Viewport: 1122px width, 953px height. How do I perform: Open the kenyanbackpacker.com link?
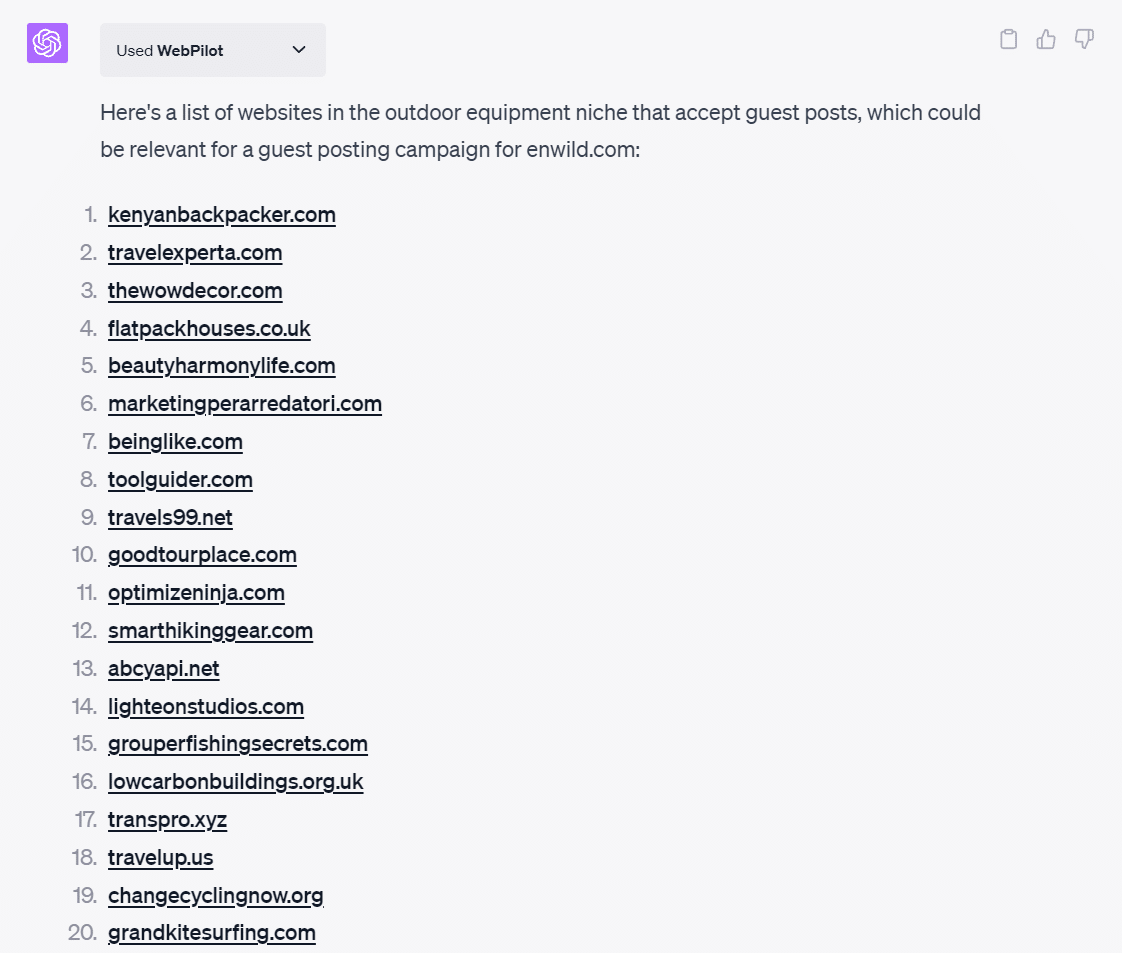pos(221,214)
